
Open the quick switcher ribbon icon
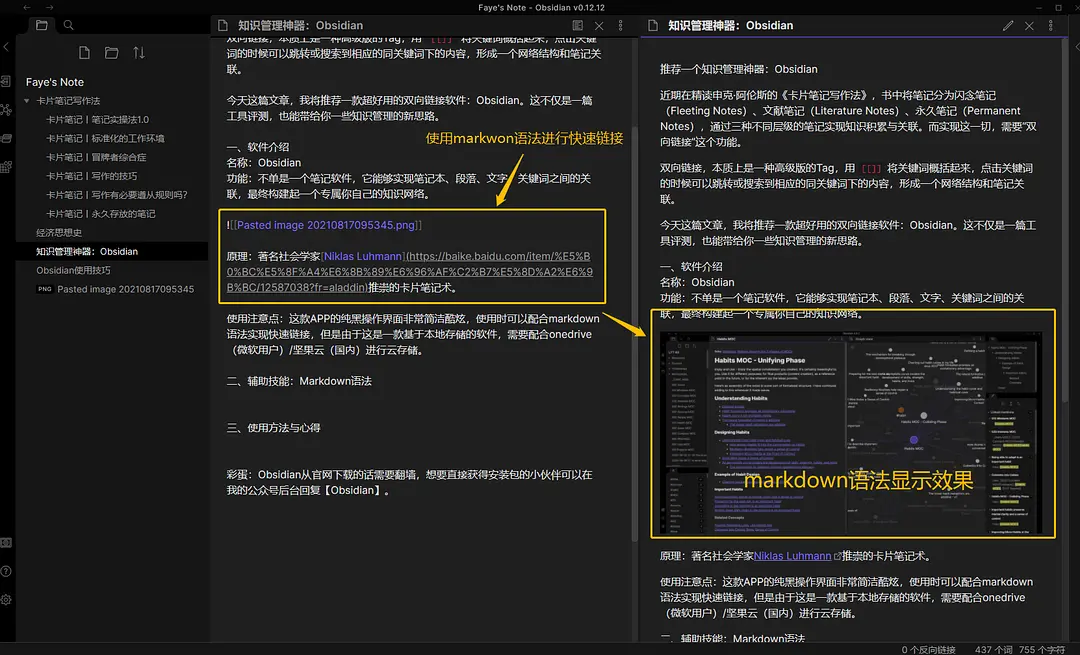[x=6, y=81]
